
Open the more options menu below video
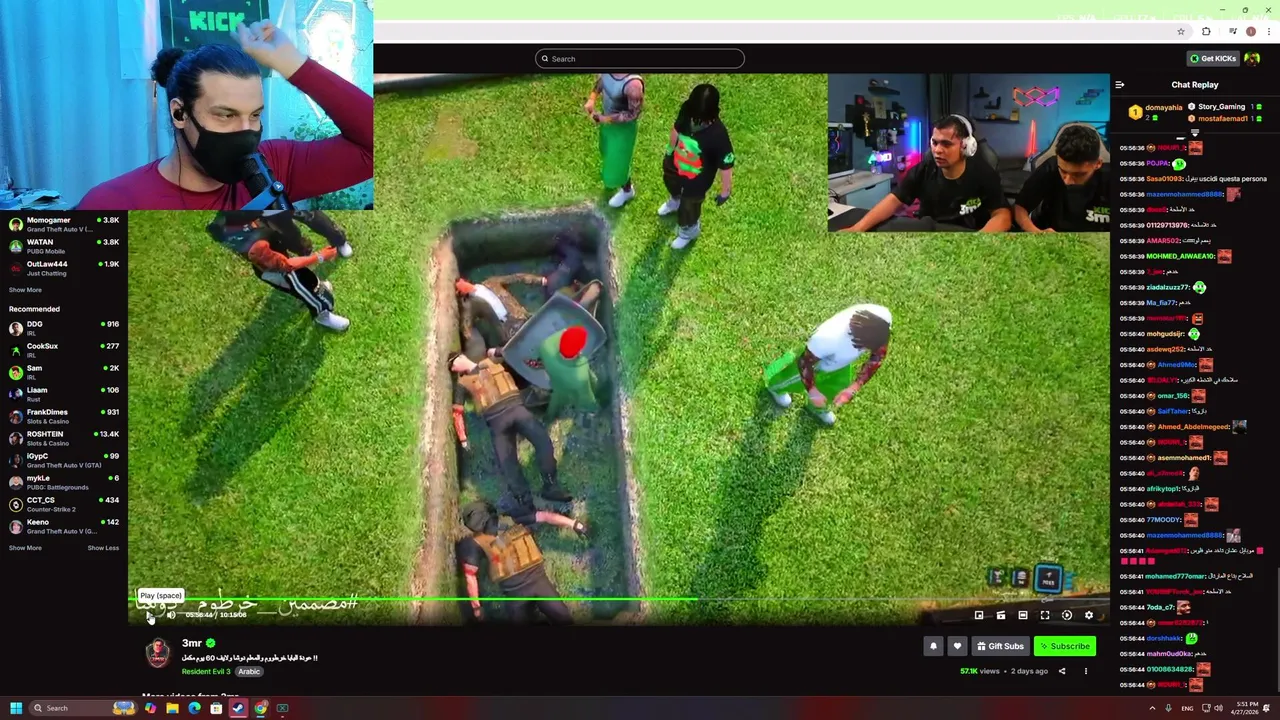(x=1085, y=671)
